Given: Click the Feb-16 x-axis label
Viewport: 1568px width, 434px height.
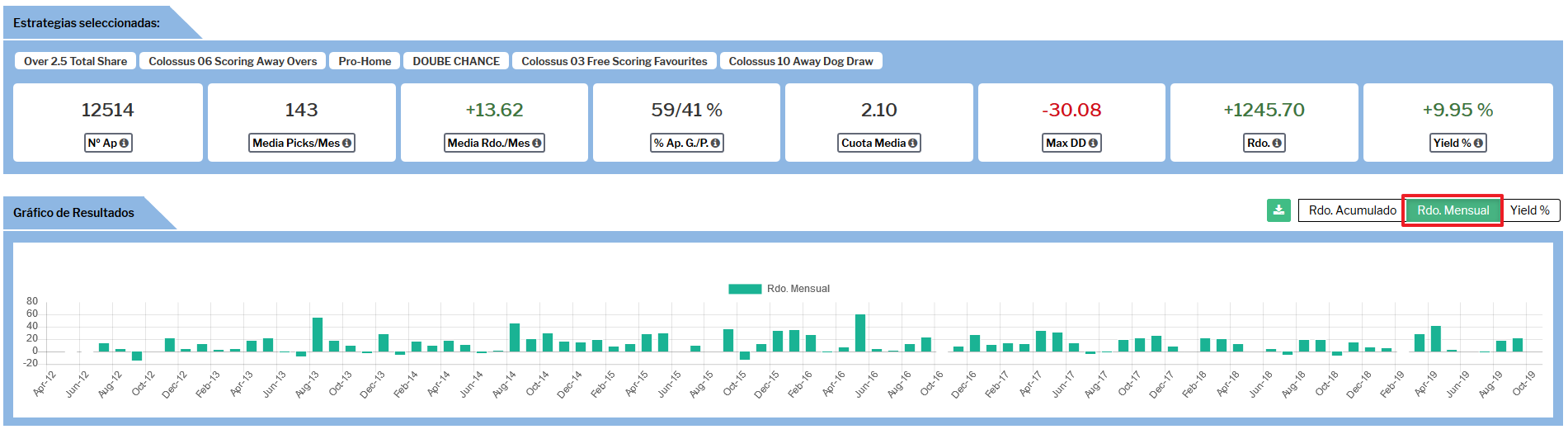Looking at the screenshot, I should (800, 384).
